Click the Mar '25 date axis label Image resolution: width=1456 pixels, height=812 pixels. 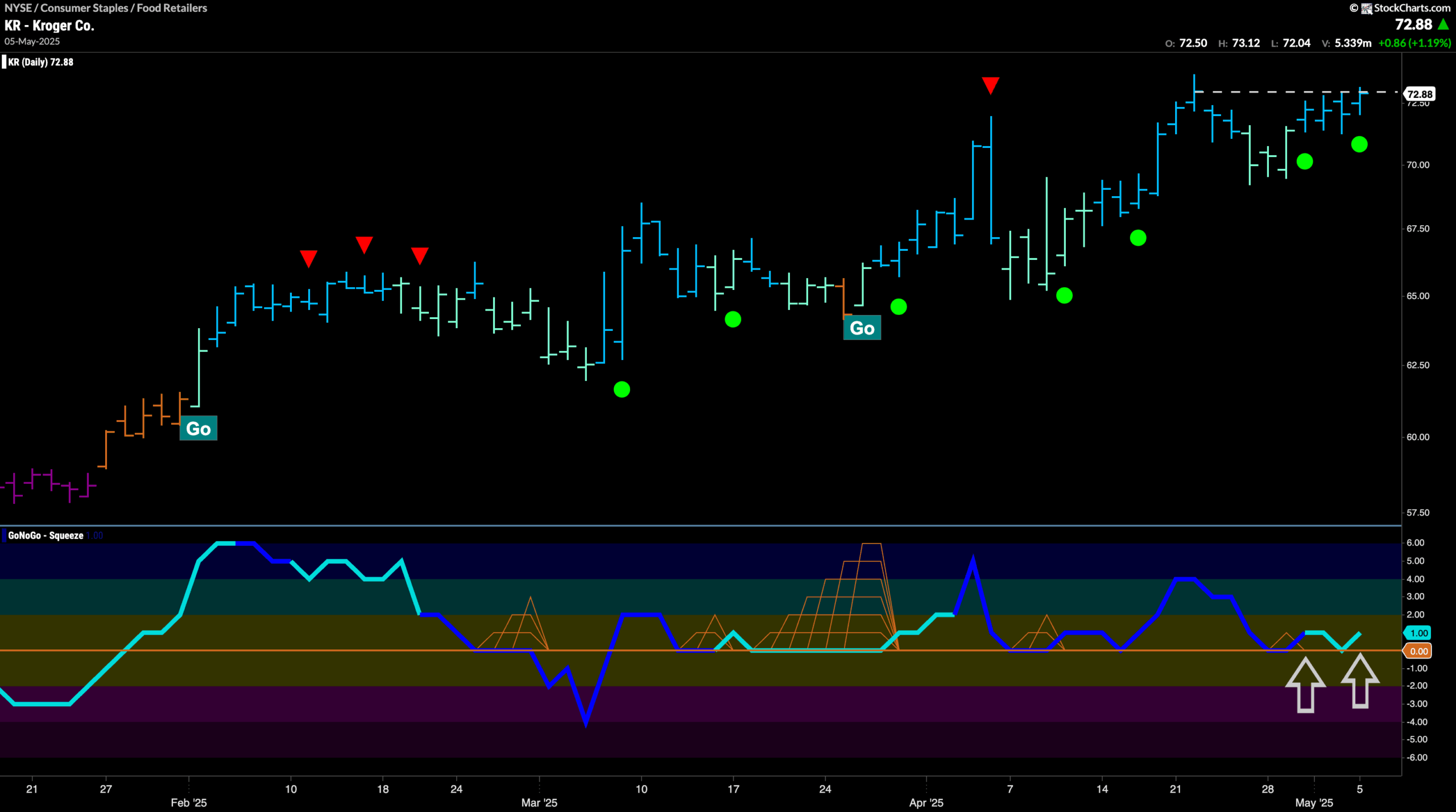(x=539, y=803)
